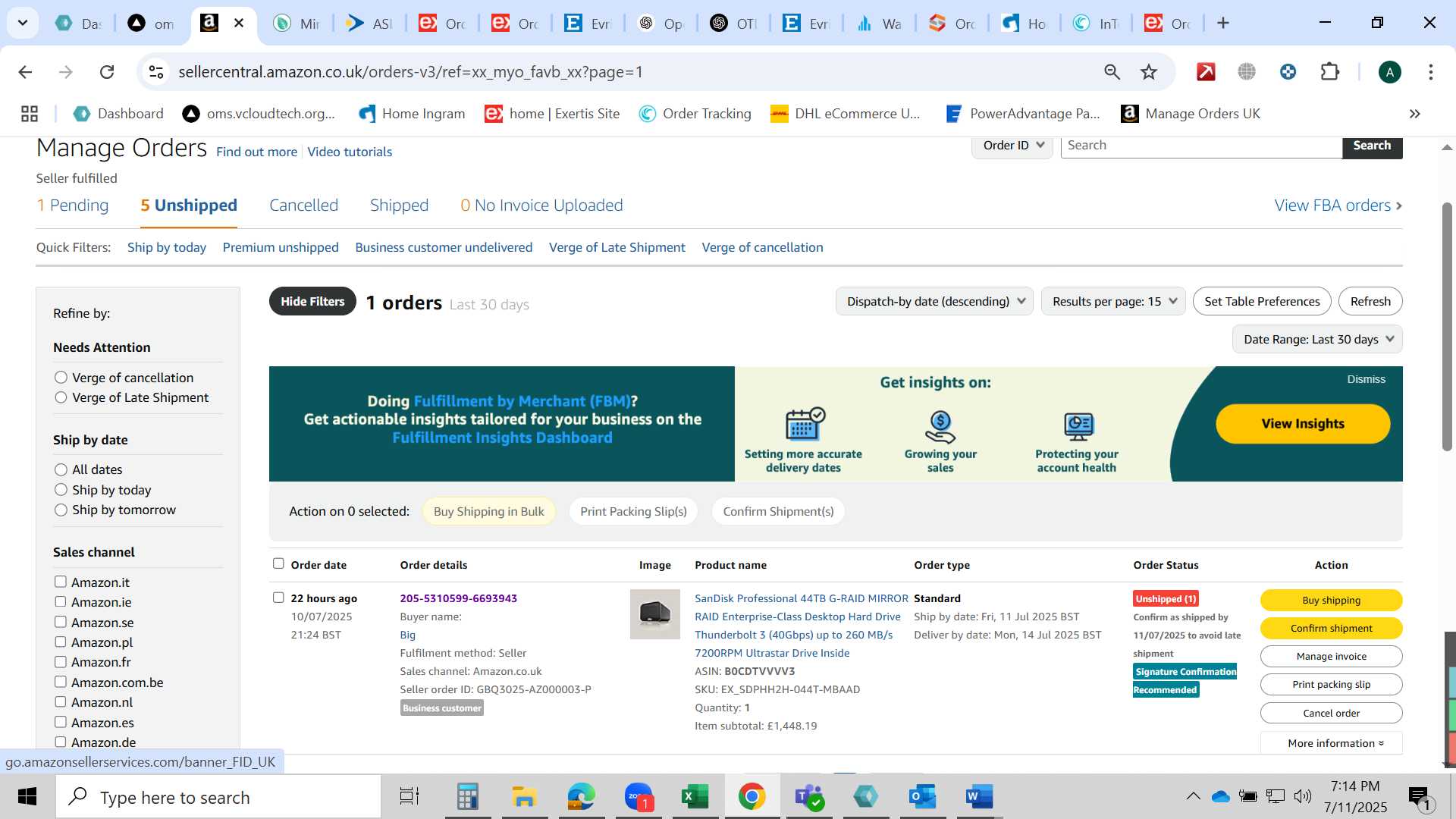The height and width of the screenshot is (819, 1456).
Task: Click the SanDisk G-RAID product thumbnail
Action: coord(655,614)
